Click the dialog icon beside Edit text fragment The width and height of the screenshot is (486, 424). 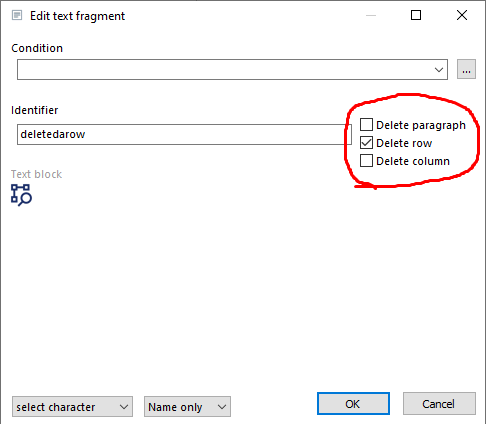17,15
